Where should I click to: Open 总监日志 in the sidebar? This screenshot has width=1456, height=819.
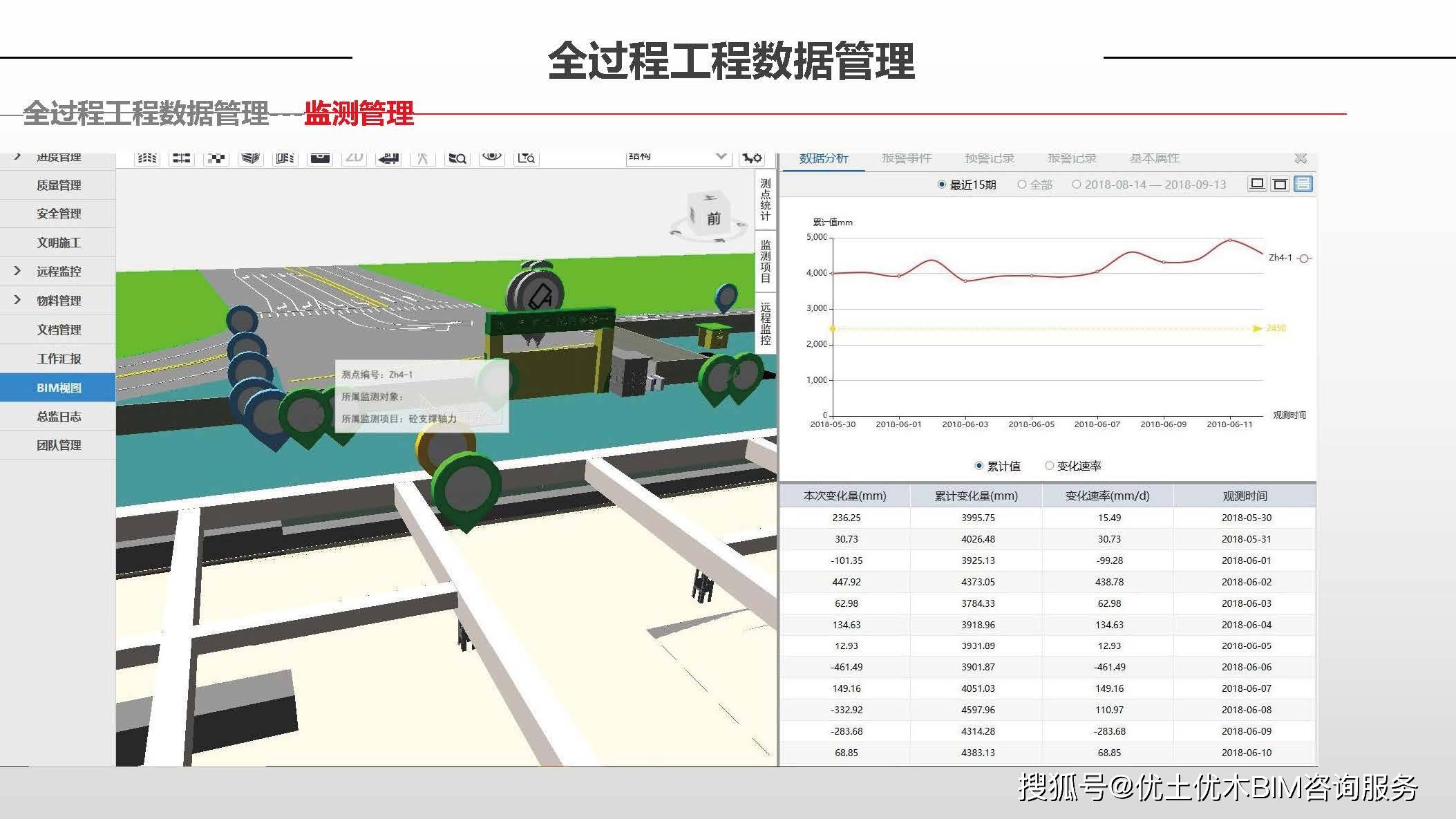(58, 417)
